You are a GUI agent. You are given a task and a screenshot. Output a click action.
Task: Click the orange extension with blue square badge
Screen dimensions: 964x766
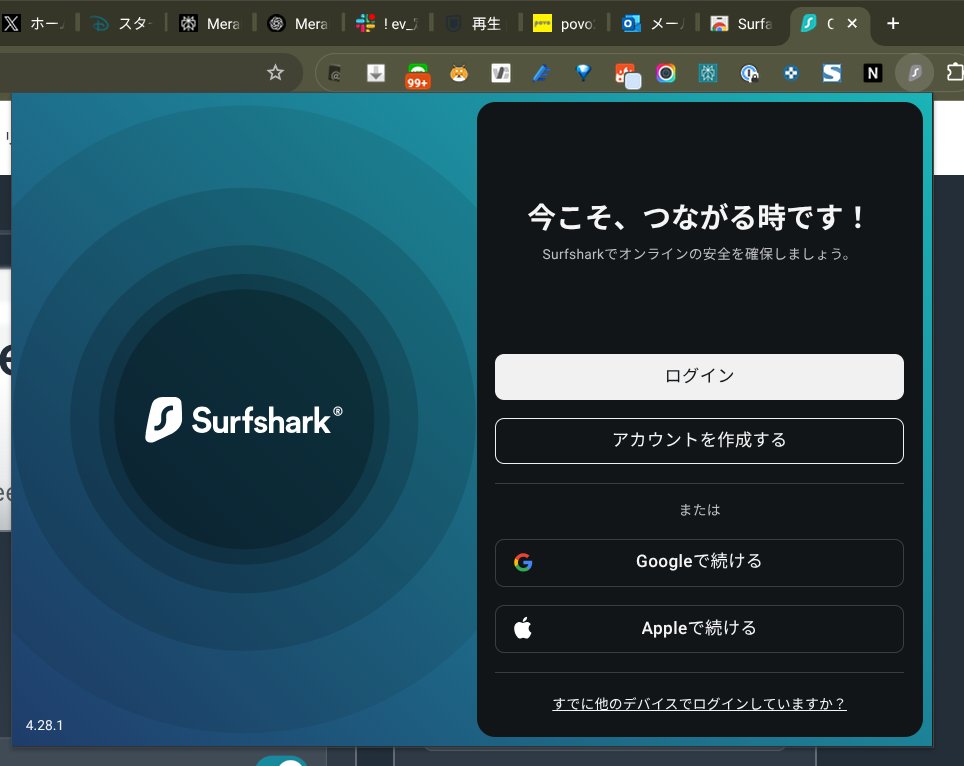coord(626,75)
